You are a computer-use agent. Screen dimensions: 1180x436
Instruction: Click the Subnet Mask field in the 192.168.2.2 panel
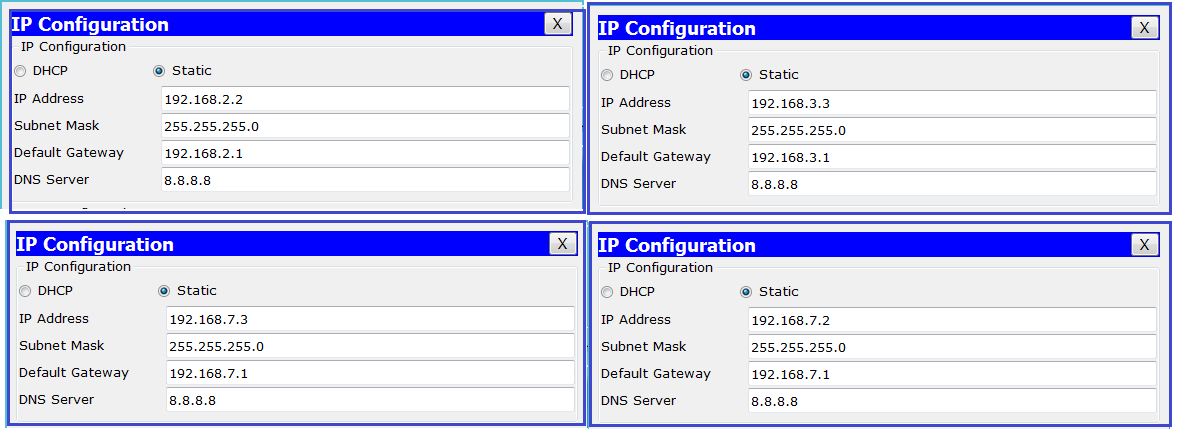coord(366,126)
